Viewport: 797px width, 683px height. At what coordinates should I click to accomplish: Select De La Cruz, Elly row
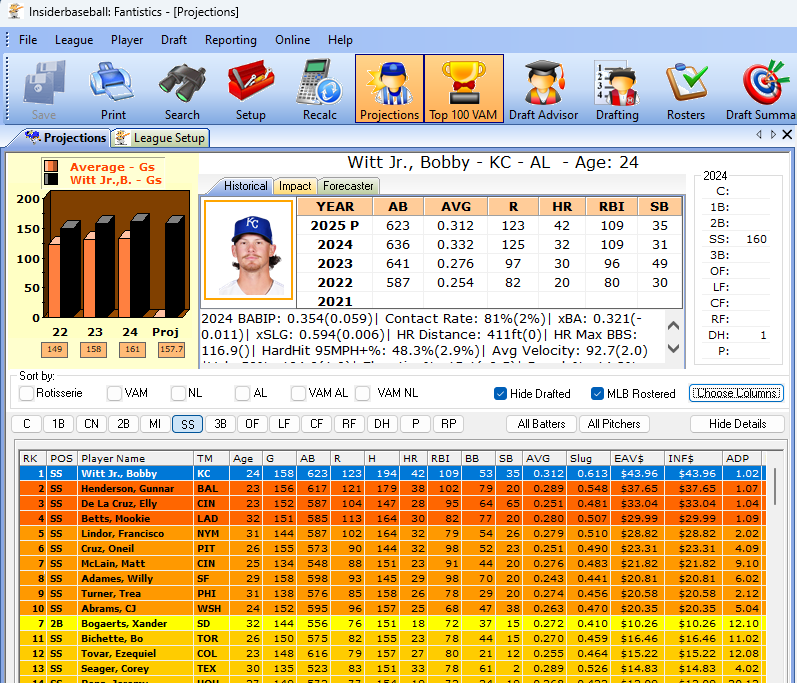tap(391, 504)
